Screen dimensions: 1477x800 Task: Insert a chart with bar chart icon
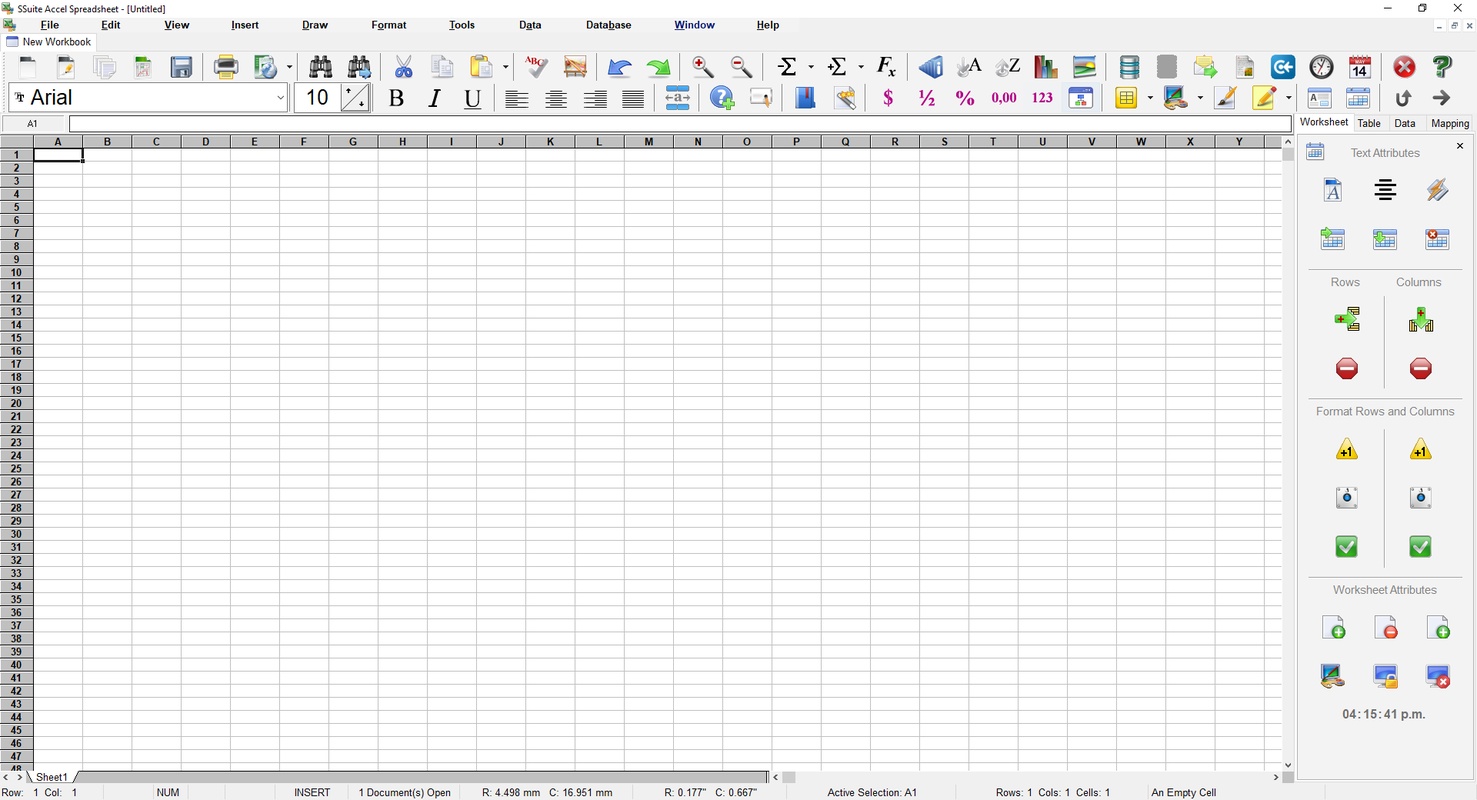1046,67
